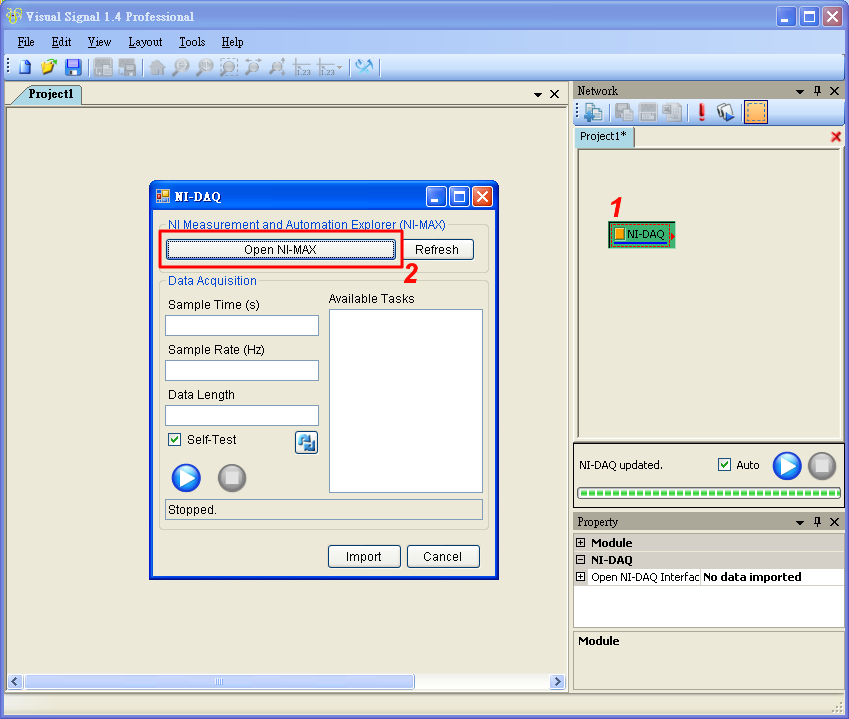Click the red exclamation mark icon
This screenshot has width=849, height=719.
[x=702, y=112]
